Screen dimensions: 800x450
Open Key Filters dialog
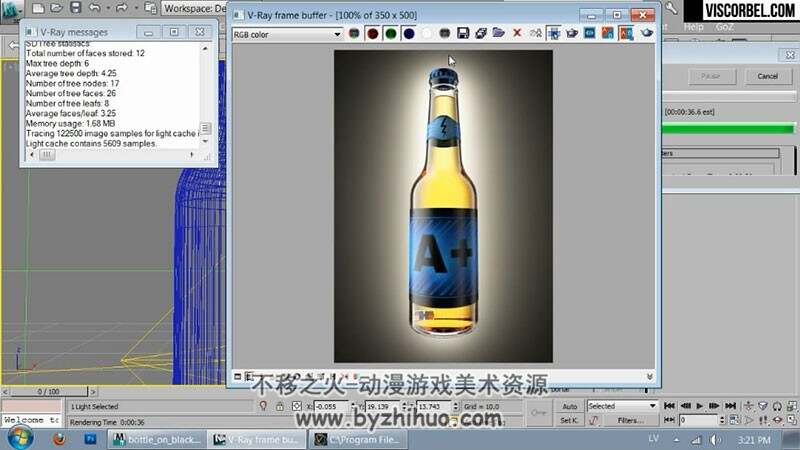tap(631, 420)
